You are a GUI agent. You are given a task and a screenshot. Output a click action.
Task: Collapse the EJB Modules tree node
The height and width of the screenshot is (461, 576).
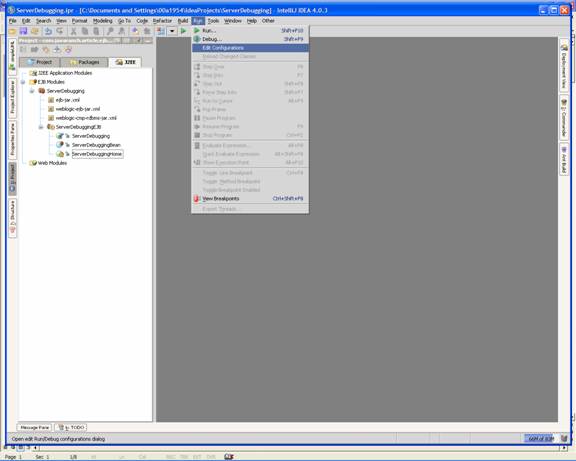coord(23,82)
